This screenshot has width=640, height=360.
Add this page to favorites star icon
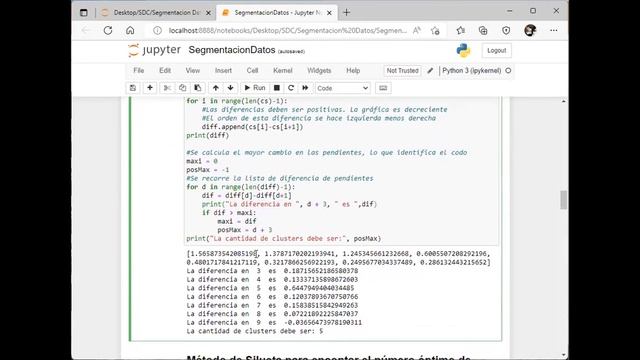435,31
